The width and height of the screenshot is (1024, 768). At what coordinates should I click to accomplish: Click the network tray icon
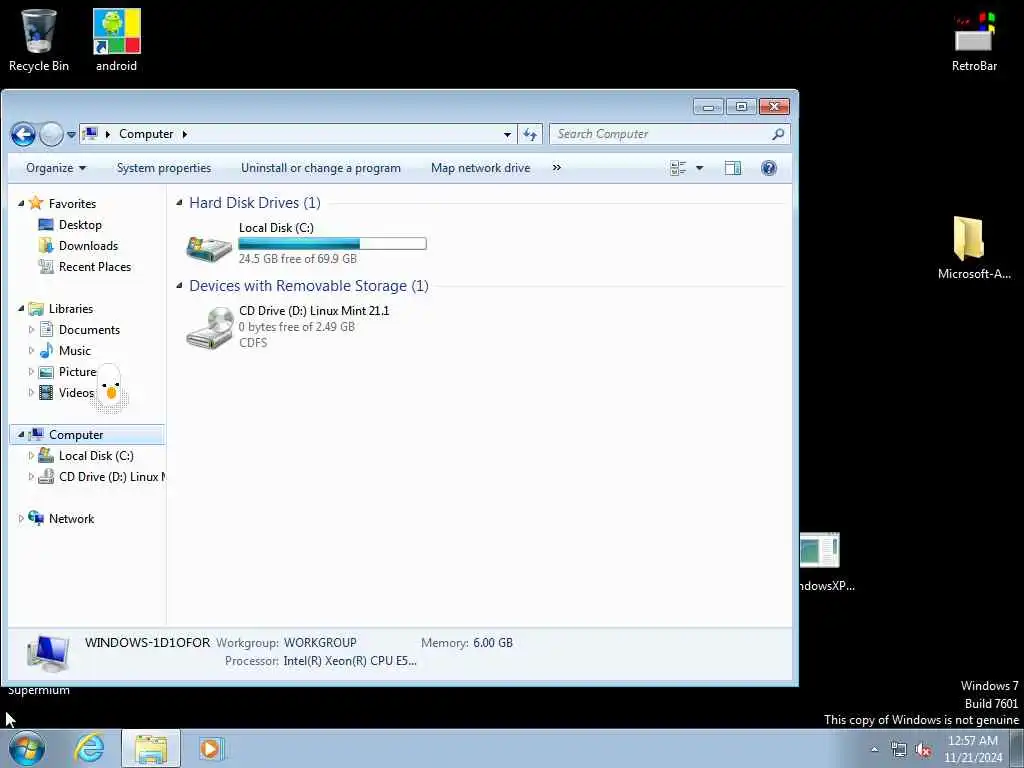point(899,750)
